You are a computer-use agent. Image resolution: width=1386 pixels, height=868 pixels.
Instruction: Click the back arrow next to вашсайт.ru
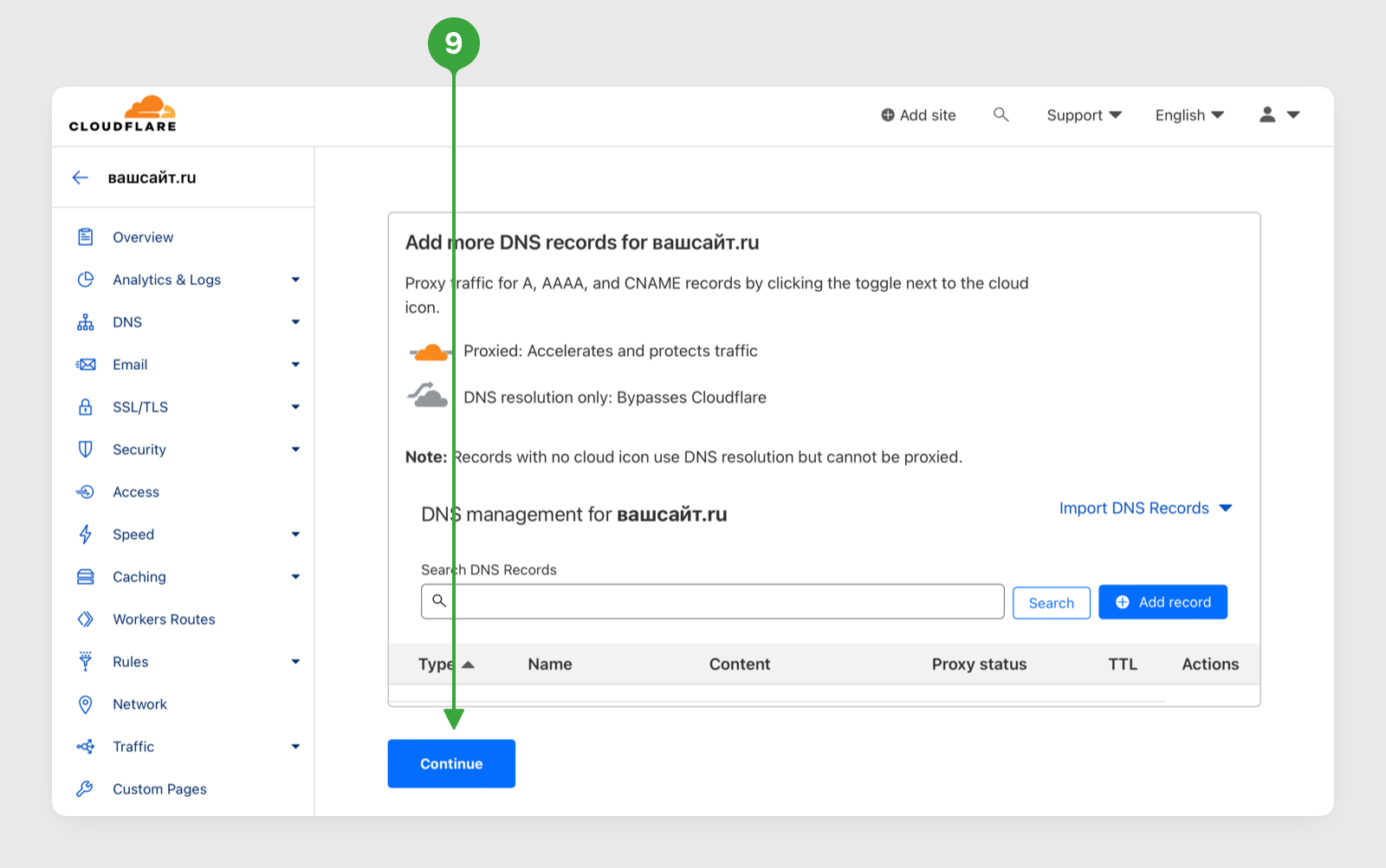pos(81,178)
